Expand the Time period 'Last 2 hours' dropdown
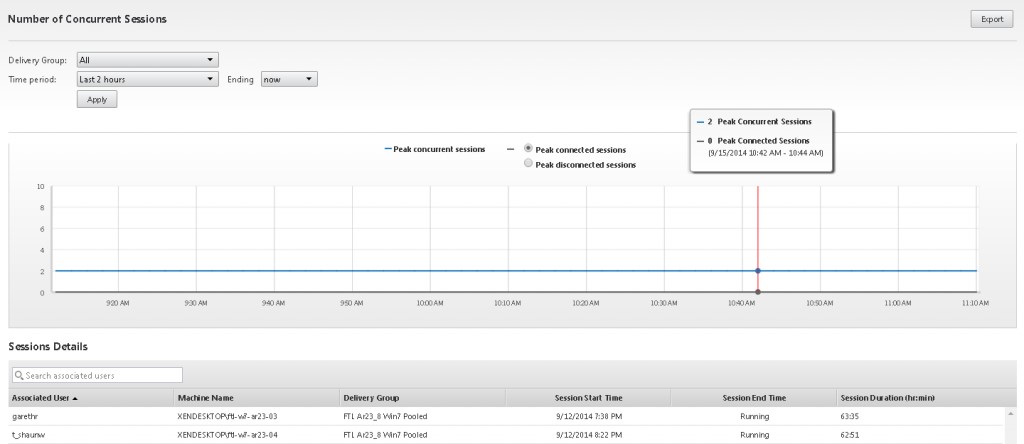1024x444 pixels. (148, 79)
